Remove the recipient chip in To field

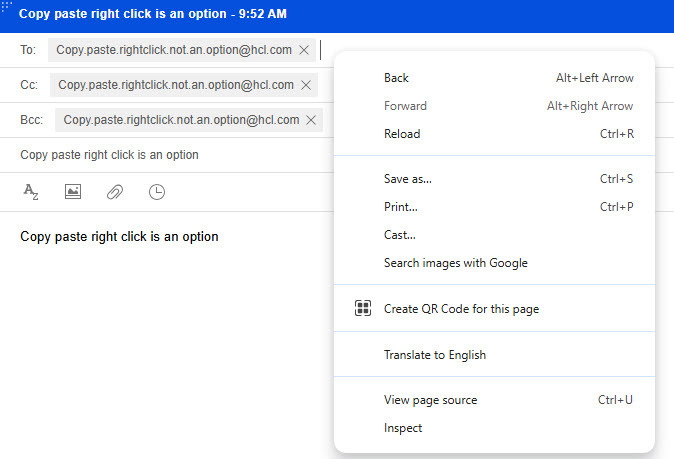[304, 50]
